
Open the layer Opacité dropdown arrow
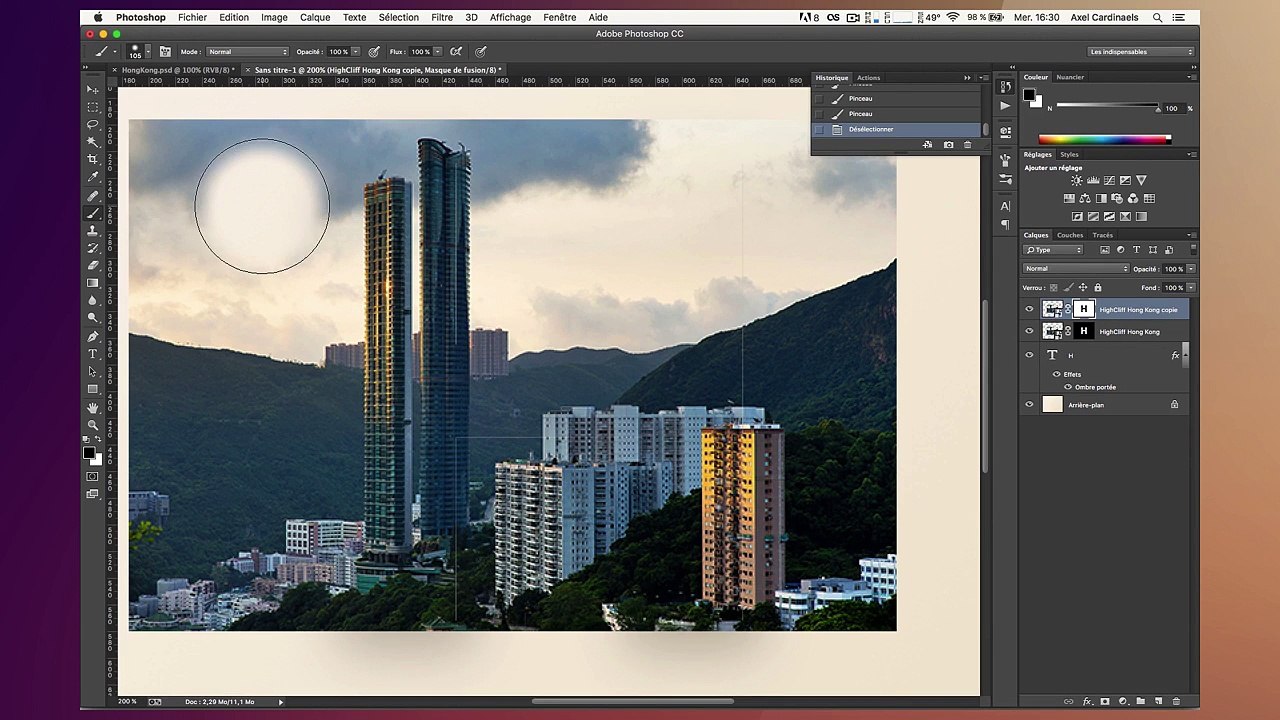[1190, 269]
